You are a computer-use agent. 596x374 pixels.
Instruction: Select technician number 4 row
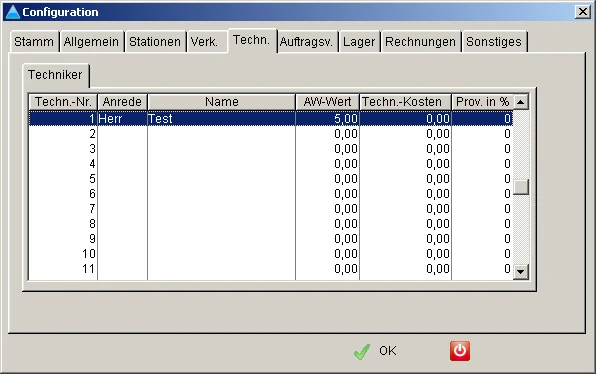271,164
